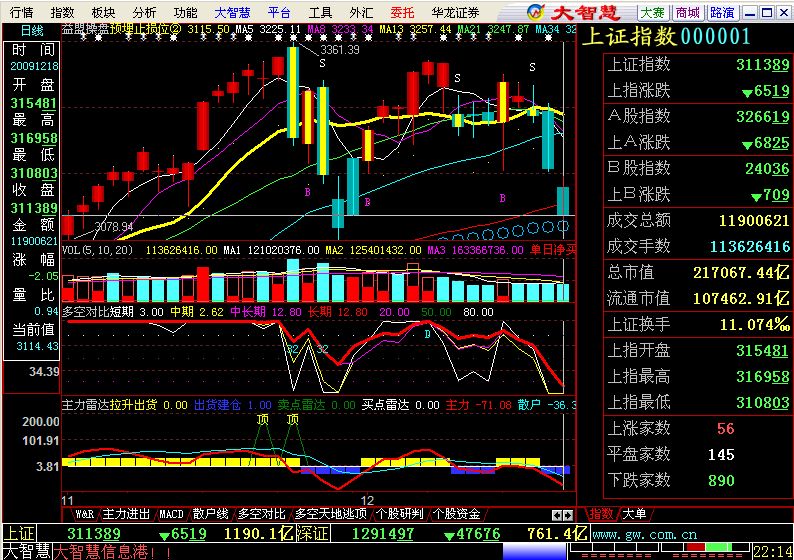Viewport: 794px width, 560px height.
Task: Click the 益盟操盘预埋止损位 indicator label
Action: (x=122, y=29)
